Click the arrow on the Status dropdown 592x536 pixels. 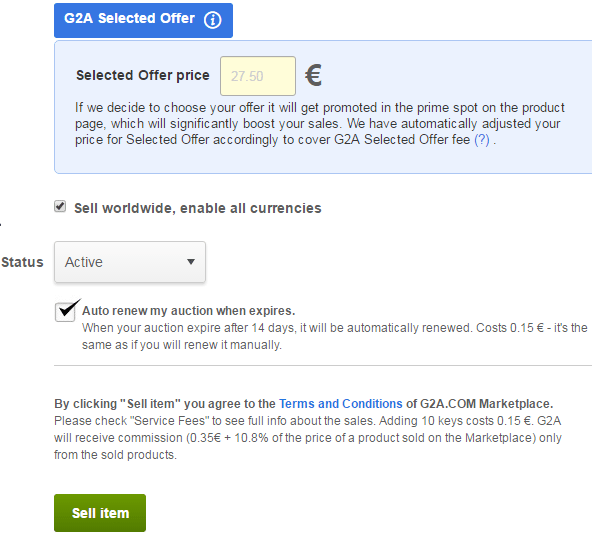click(x=191, y=262)
